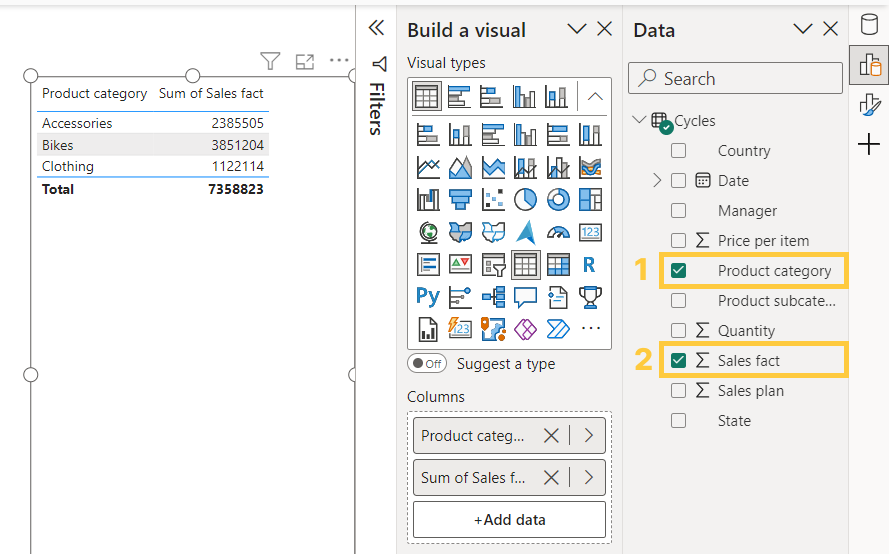The height and width of the screenshot is (554, 889).
Task: Click the Search field in Data pane
Action: (x=735, y=79)
